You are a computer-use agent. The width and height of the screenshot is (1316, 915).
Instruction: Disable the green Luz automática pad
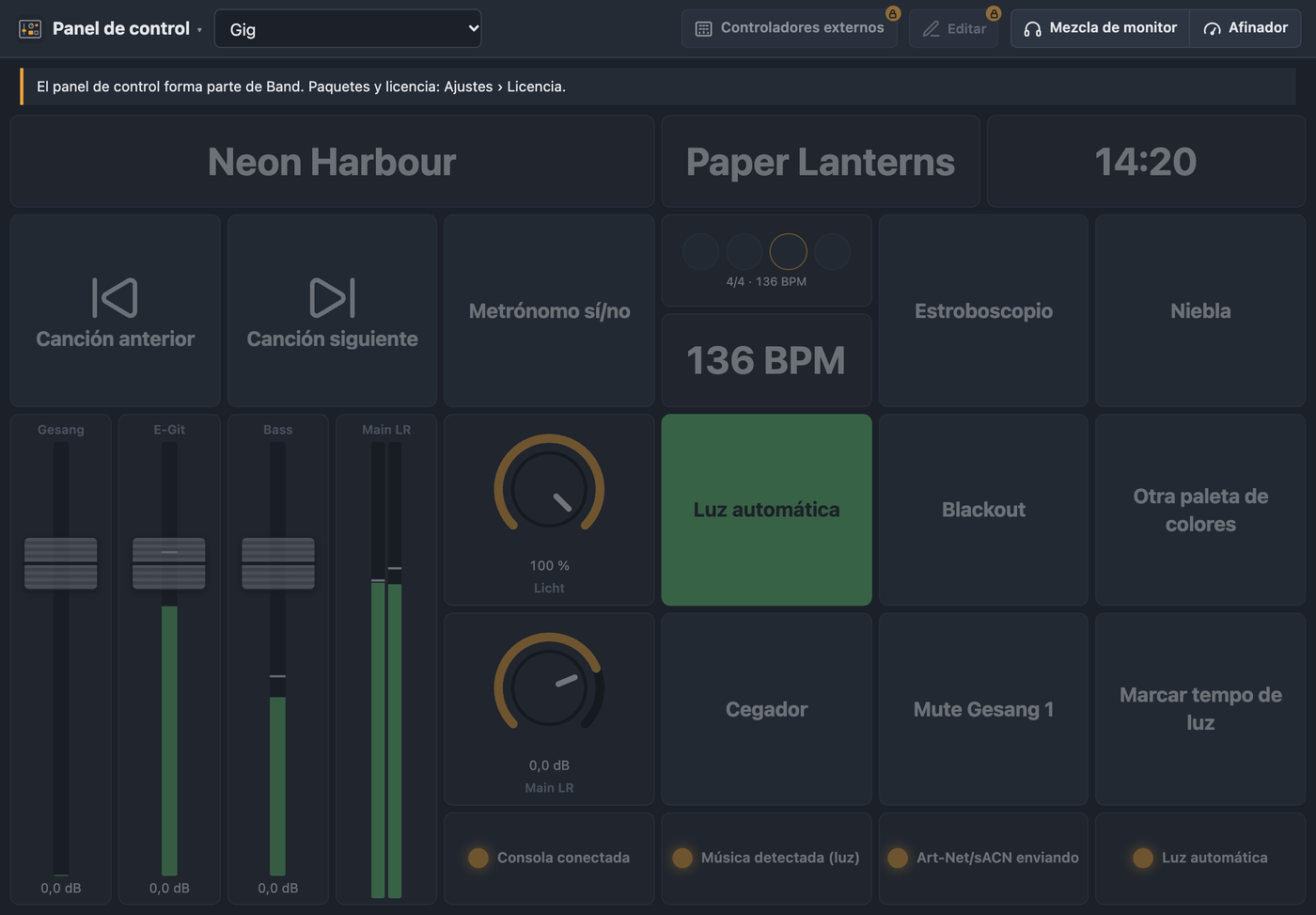pos(766,510)
